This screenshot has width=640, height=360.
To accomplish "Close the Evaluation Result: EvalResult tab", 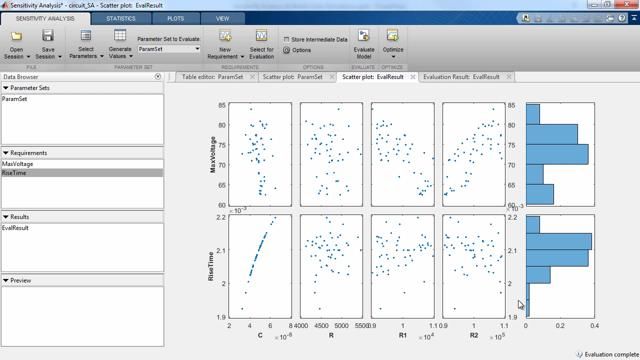I will [x=509, y=77].
